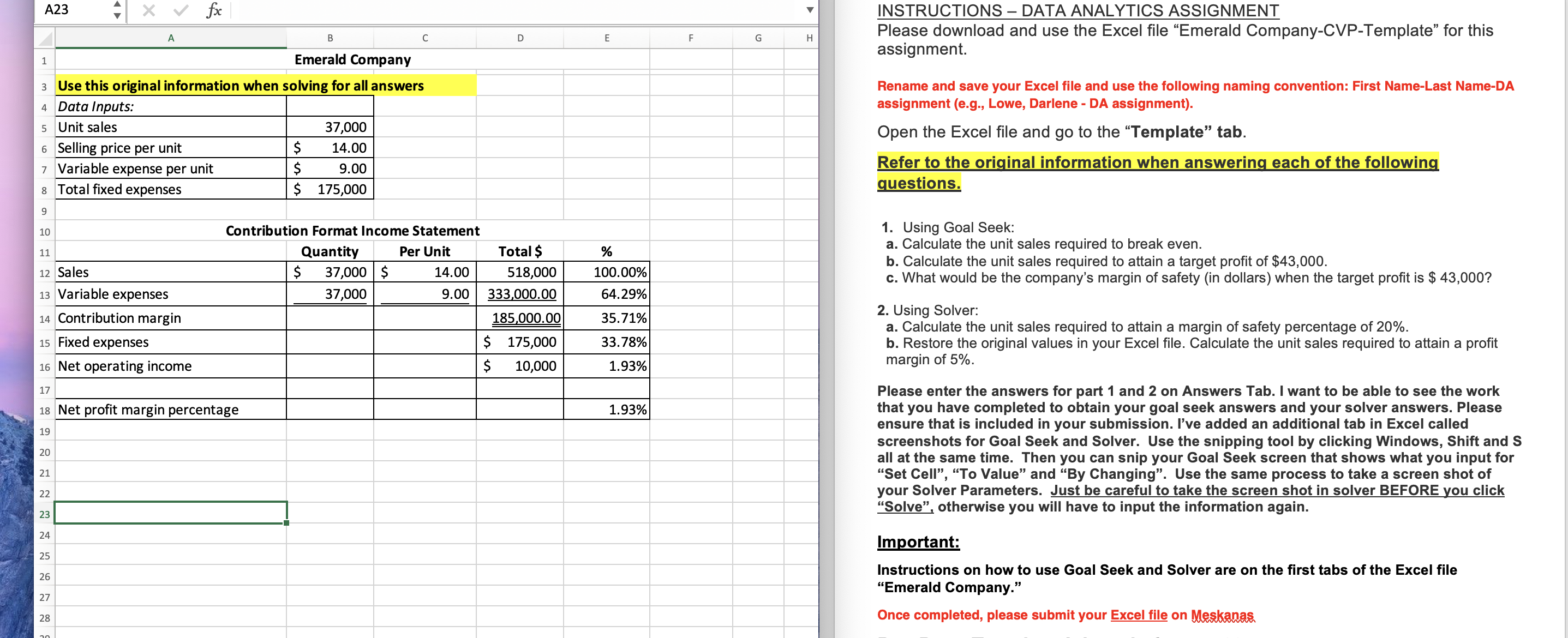Screen dimensions: 1568x638
Task: Click the Select All corner triangle
Action: coord(46,39)
